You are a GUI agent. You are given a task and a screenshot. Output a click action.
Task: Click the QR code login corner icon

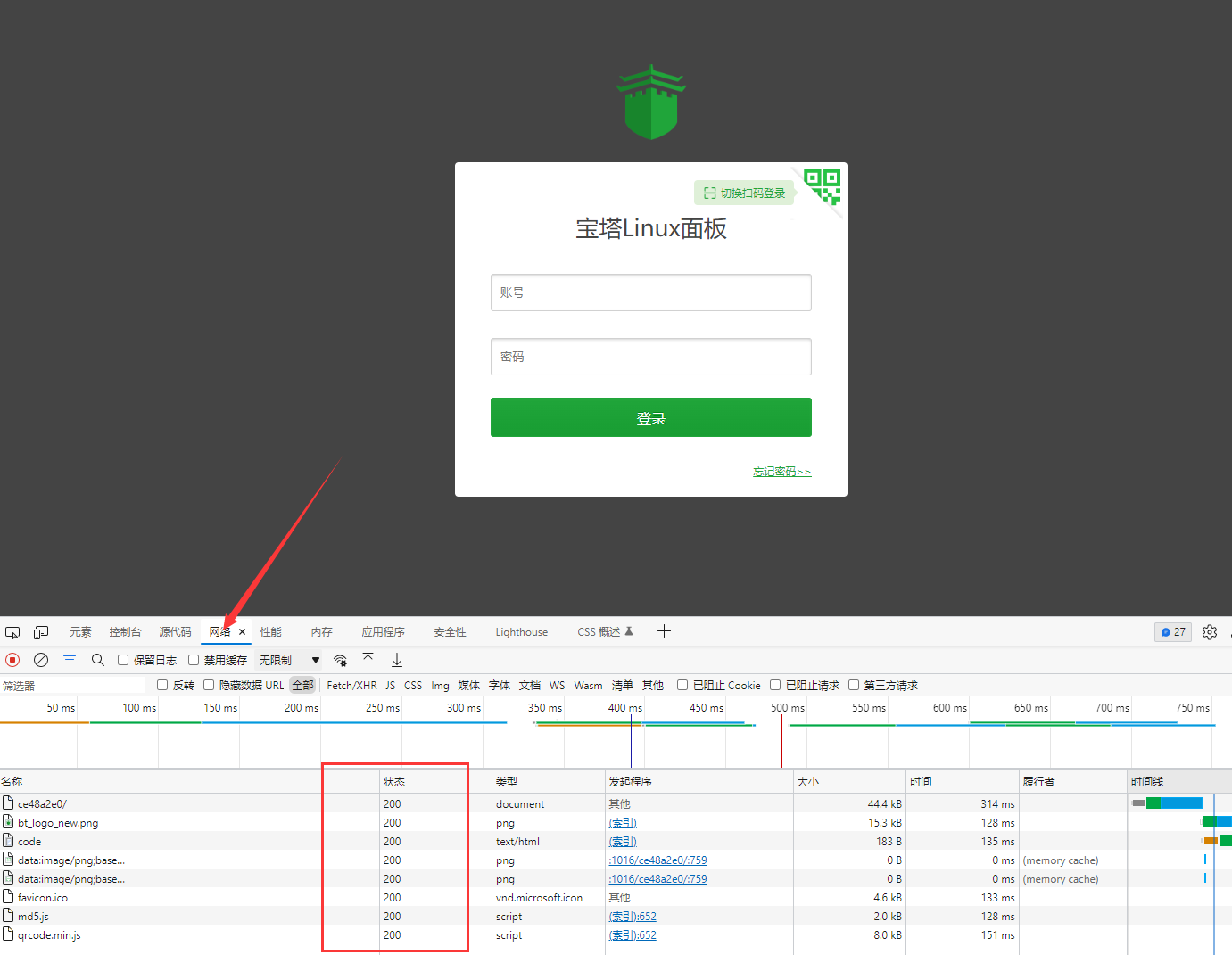pyautogui.click(x=822, y=187)
